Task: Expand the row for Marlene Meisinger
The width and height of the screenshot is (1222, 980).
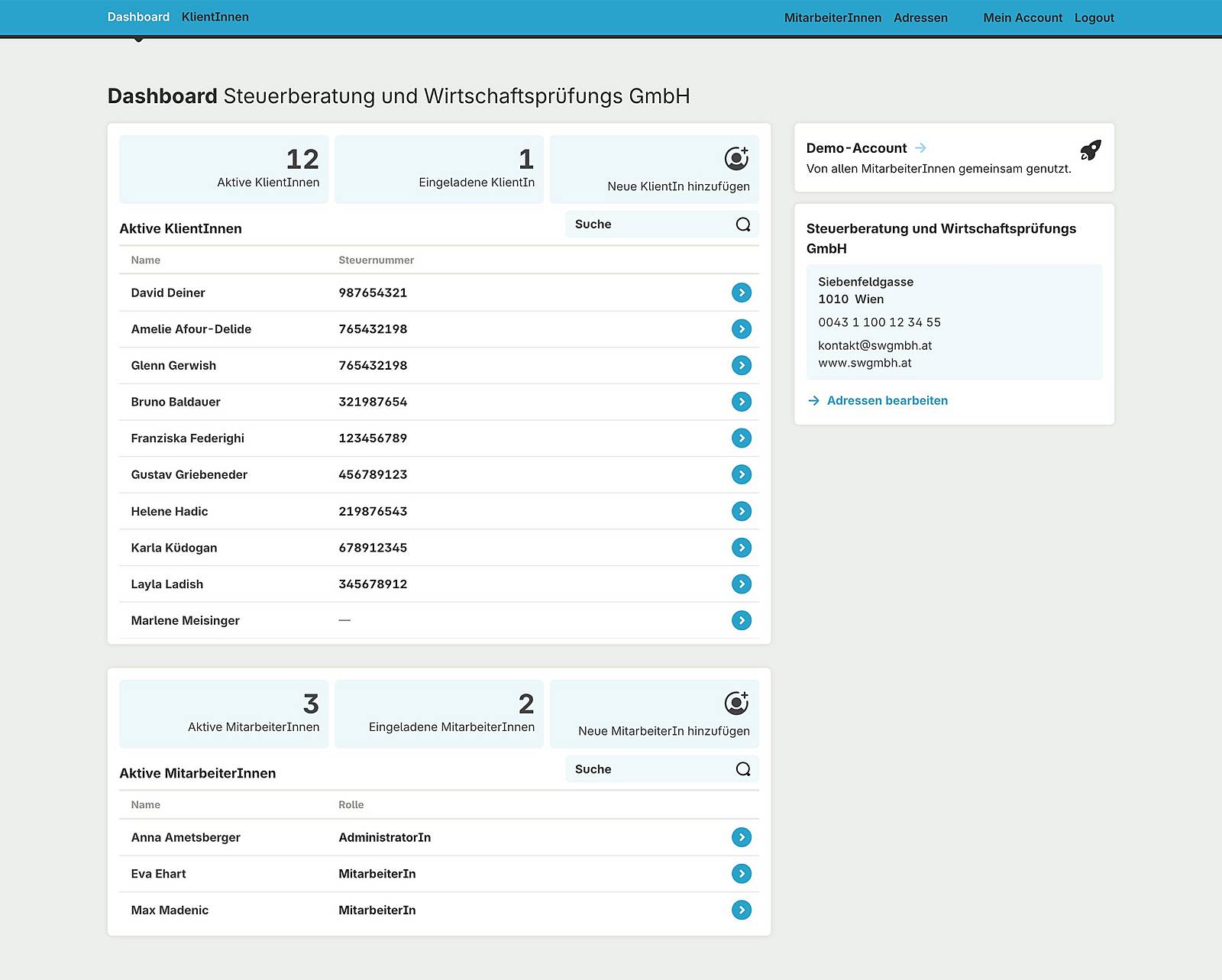Action: tap(741, 620)
